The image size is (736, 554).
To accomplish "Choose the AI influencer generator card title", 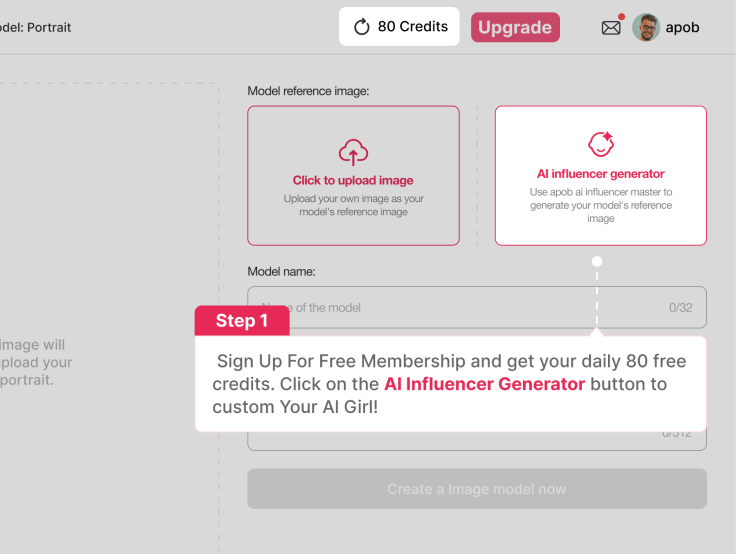I will [x=600, y=174].
